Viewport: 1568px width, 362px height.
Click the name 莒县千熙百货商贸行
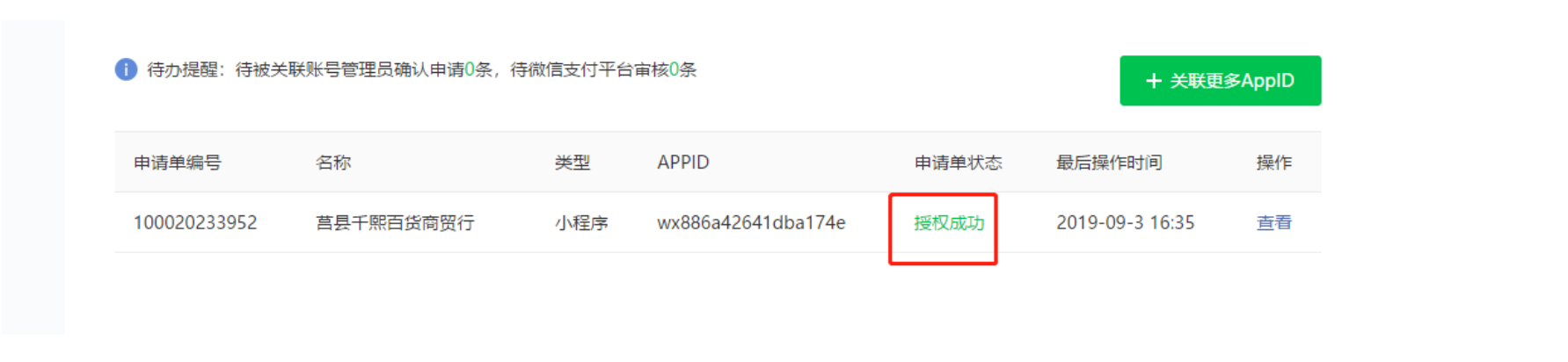click(x=395, y=223)
